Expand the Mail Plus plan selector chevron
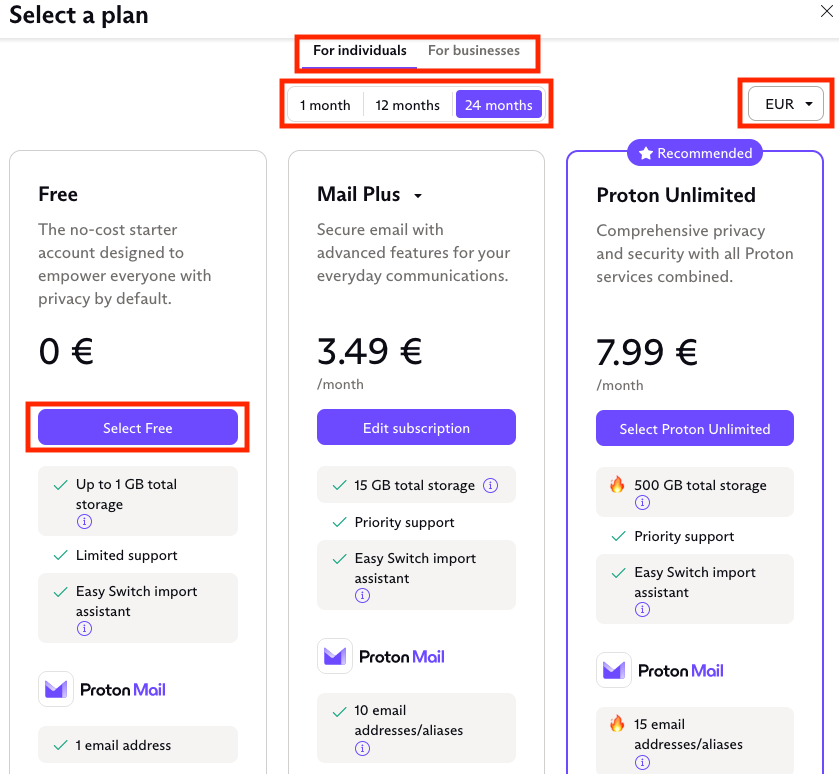 click(417, 195)
